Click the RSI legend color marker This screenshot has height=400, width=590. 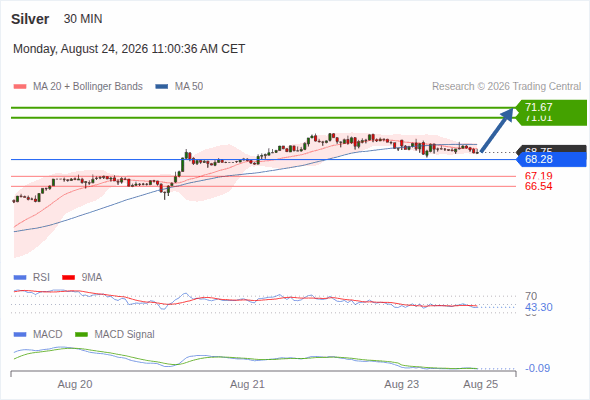(x=20, y=277)
